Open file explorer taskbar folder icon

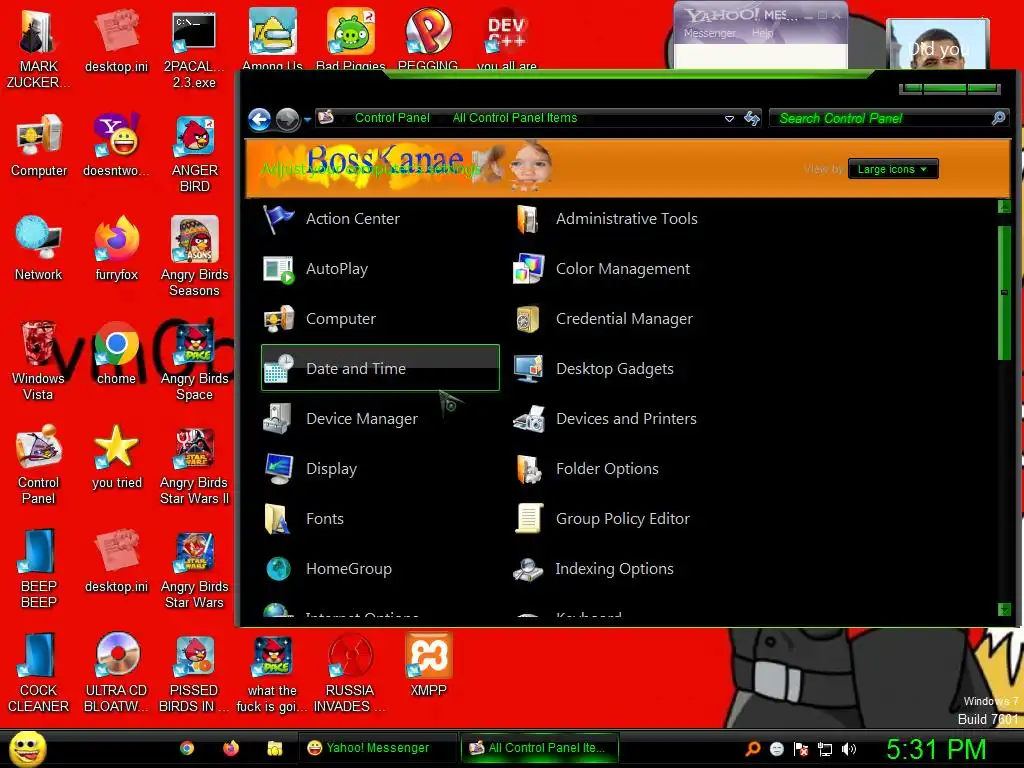pos(275,748)
